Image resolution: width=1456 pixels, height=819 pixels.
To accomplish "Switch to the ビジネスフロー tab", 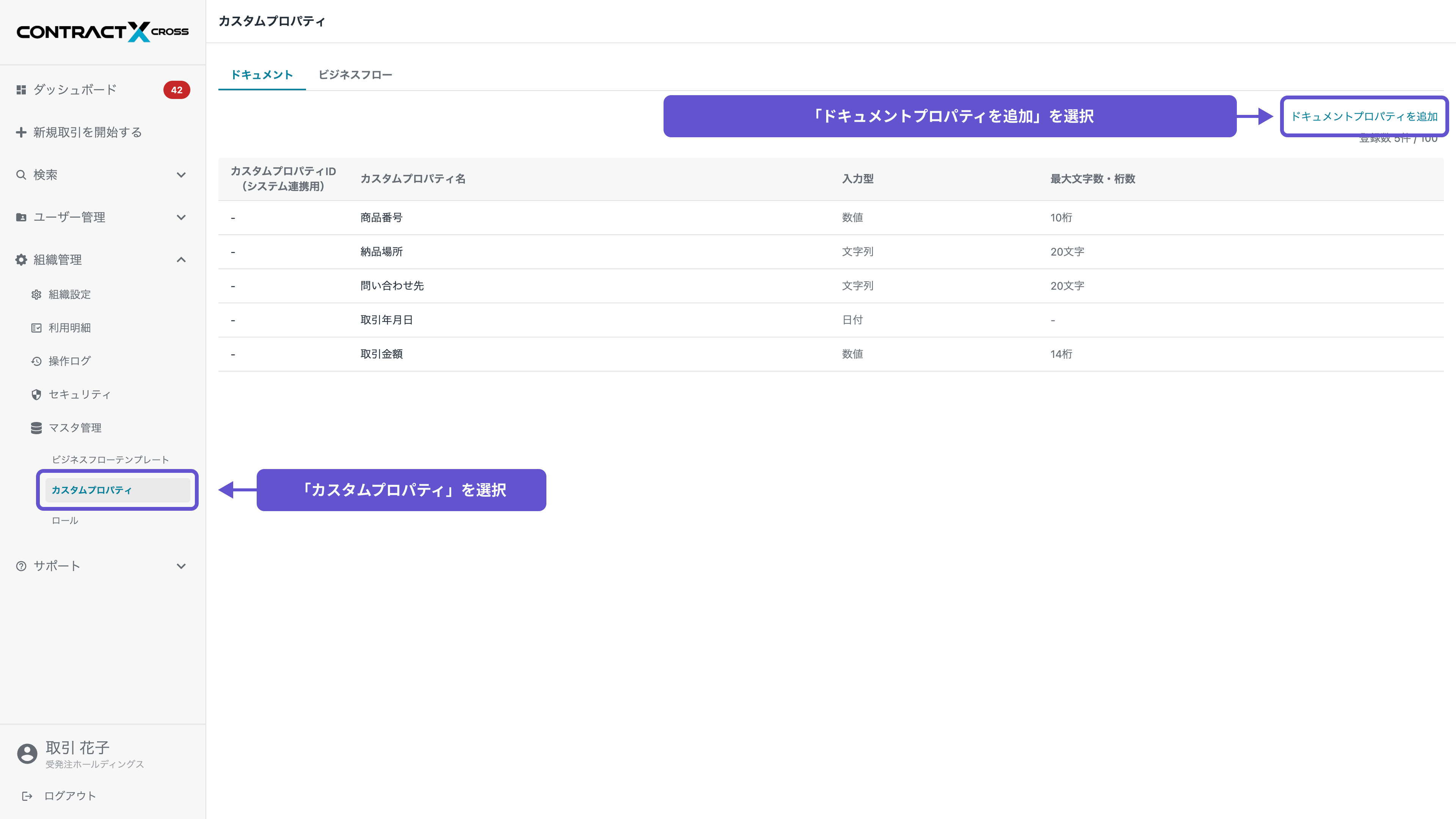I will pyautogui.click(x=355, y=75).
